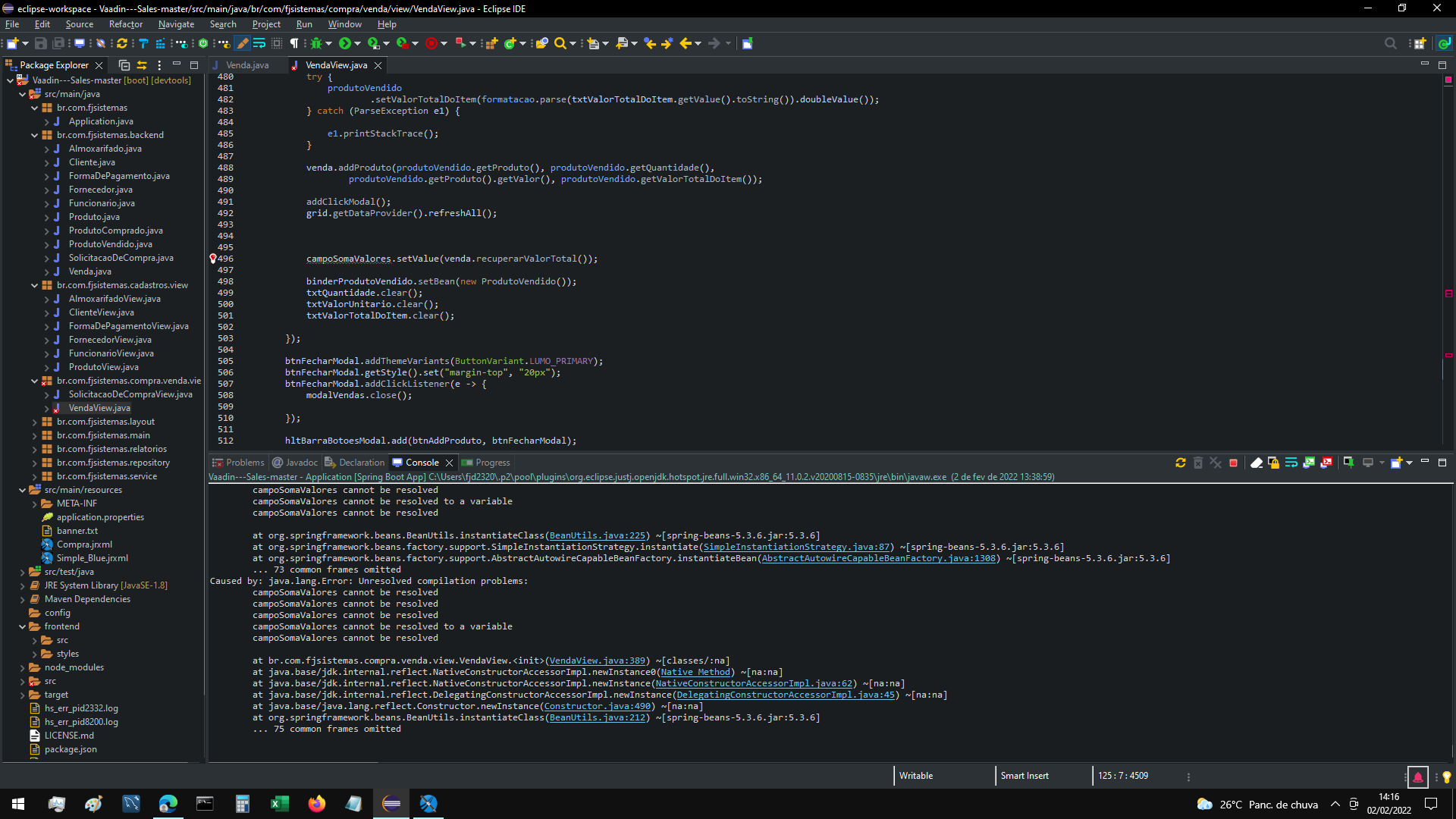Open the Project menu
This screenshot has width=1456, height=819.
266,24
